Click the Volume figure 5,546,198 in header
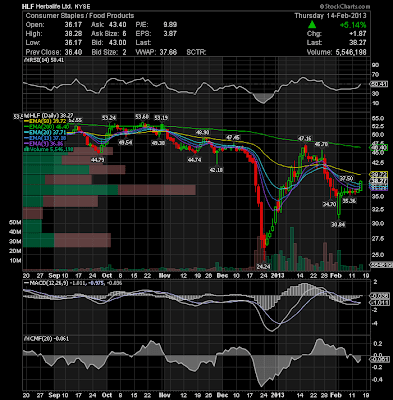The width and height of the screenshot is (393, 400). click(351, 52)
